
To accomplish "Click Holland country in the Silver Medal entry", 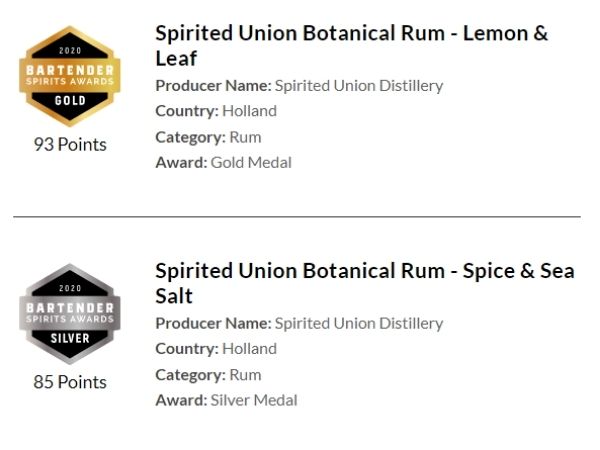I will click(x=249, y=349).
